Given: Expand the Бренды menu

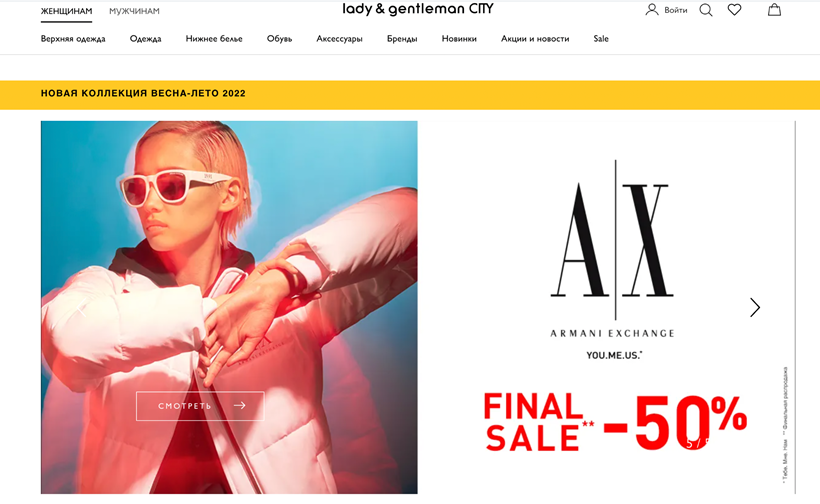Looking at the screenshot, I should [x=402, y=39].
